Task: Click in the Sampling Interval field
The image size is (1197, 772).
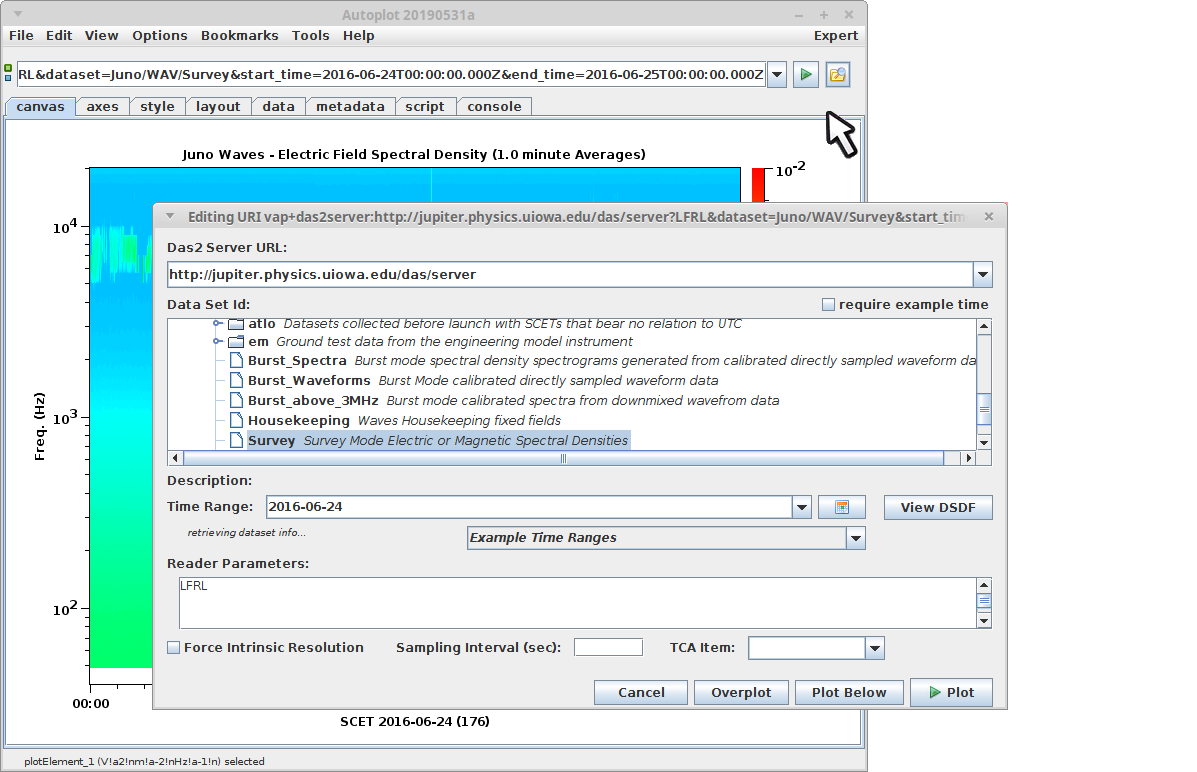Action: pyautogui.click(x=608, y=648)
